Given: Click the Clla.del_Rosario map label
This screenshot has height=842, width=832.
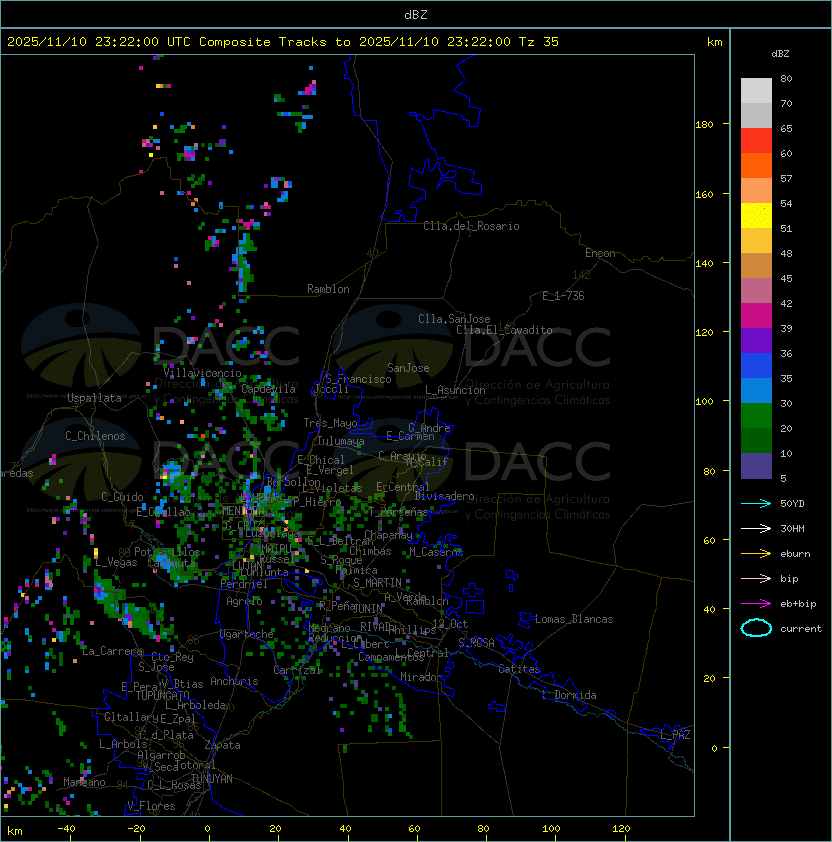Looking at the screenshot, I should [x=471, y=226].
